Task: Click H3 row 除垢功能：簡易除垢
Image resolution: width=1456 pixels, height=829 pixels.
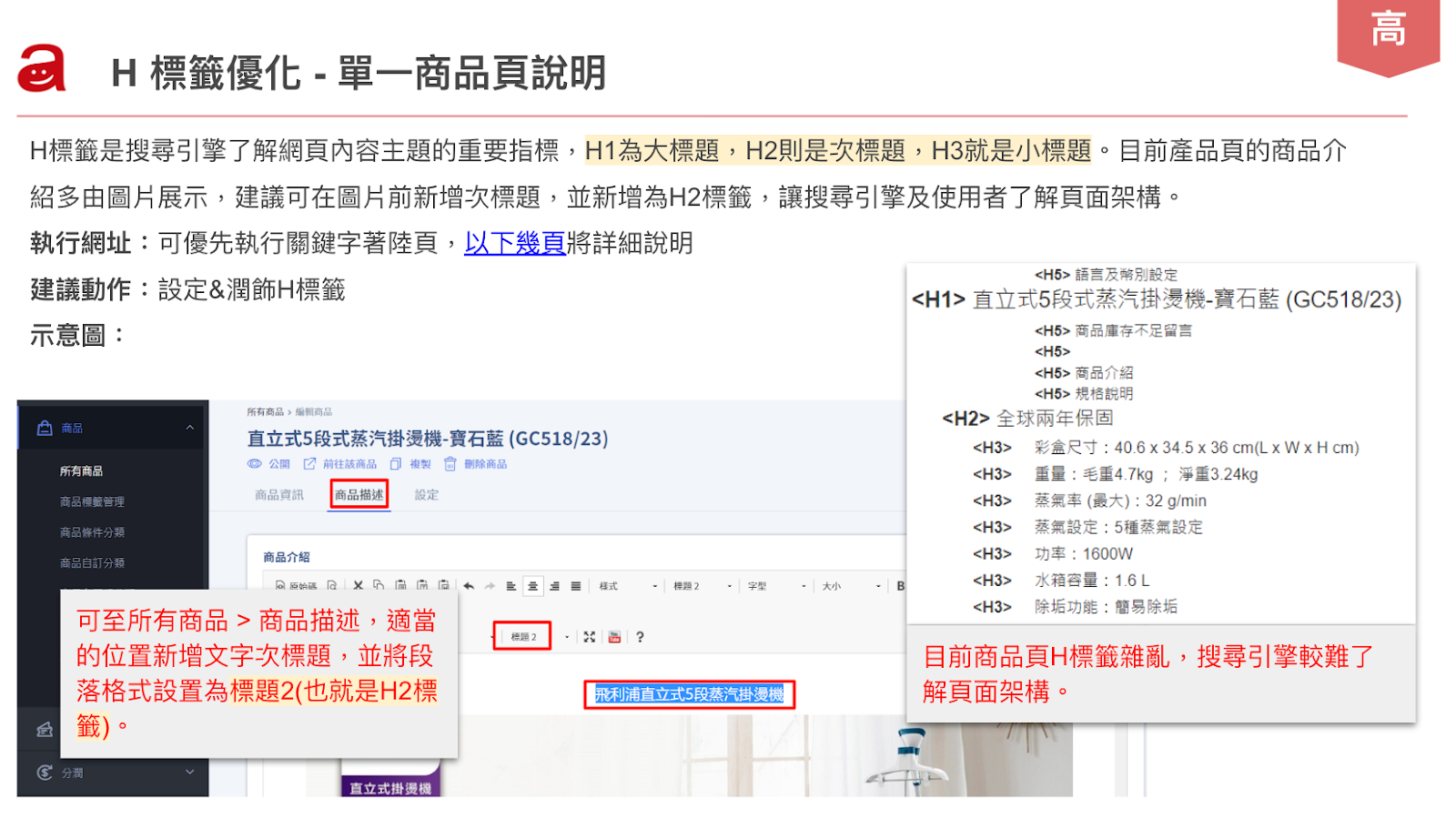Action: (1106, 606)
